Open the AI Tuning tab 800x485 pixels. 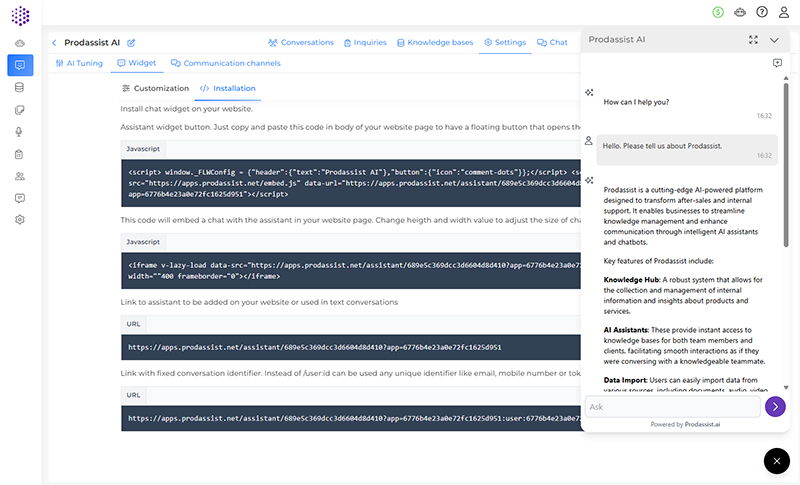[x=79, y=63]
